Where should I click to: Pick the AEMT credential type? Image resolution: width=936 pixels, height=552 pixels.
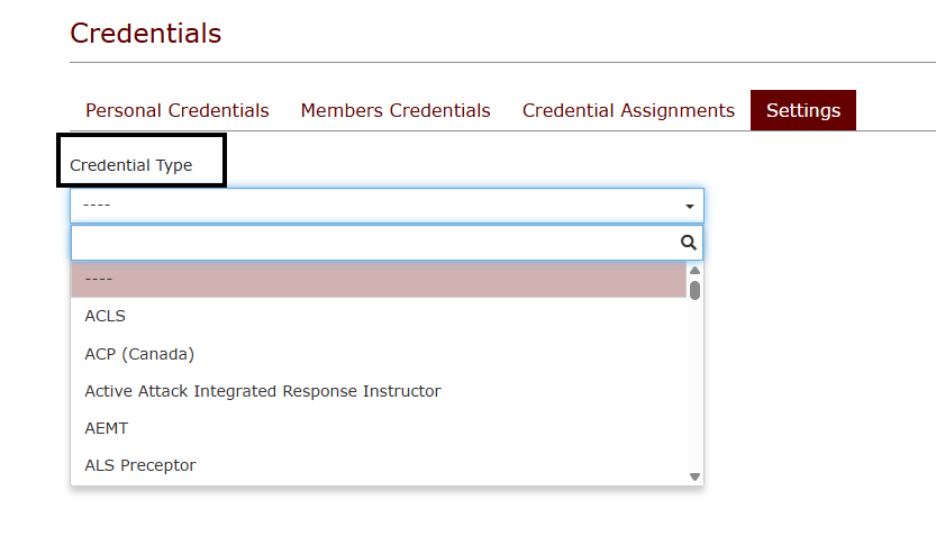pyautogui.click(x=378, y=428)
